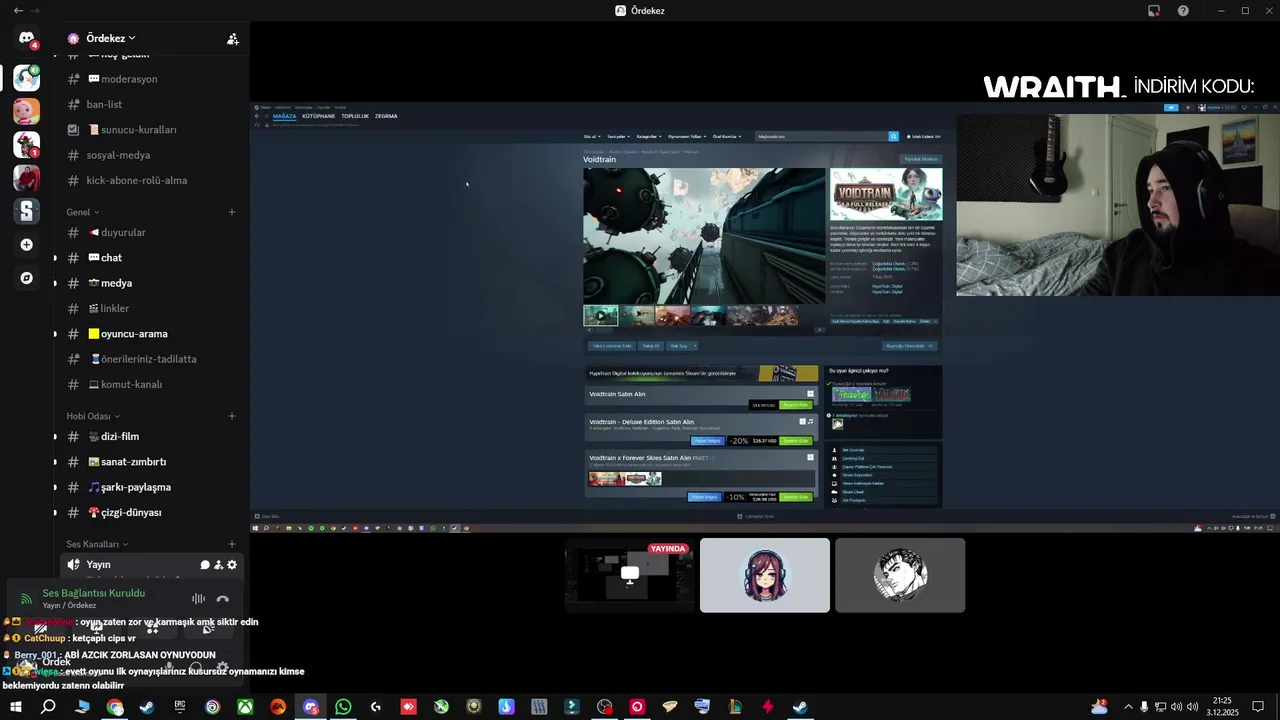Create channel in Genel category plus
Screen dimensions: 1280x720
tap(232, 212)
